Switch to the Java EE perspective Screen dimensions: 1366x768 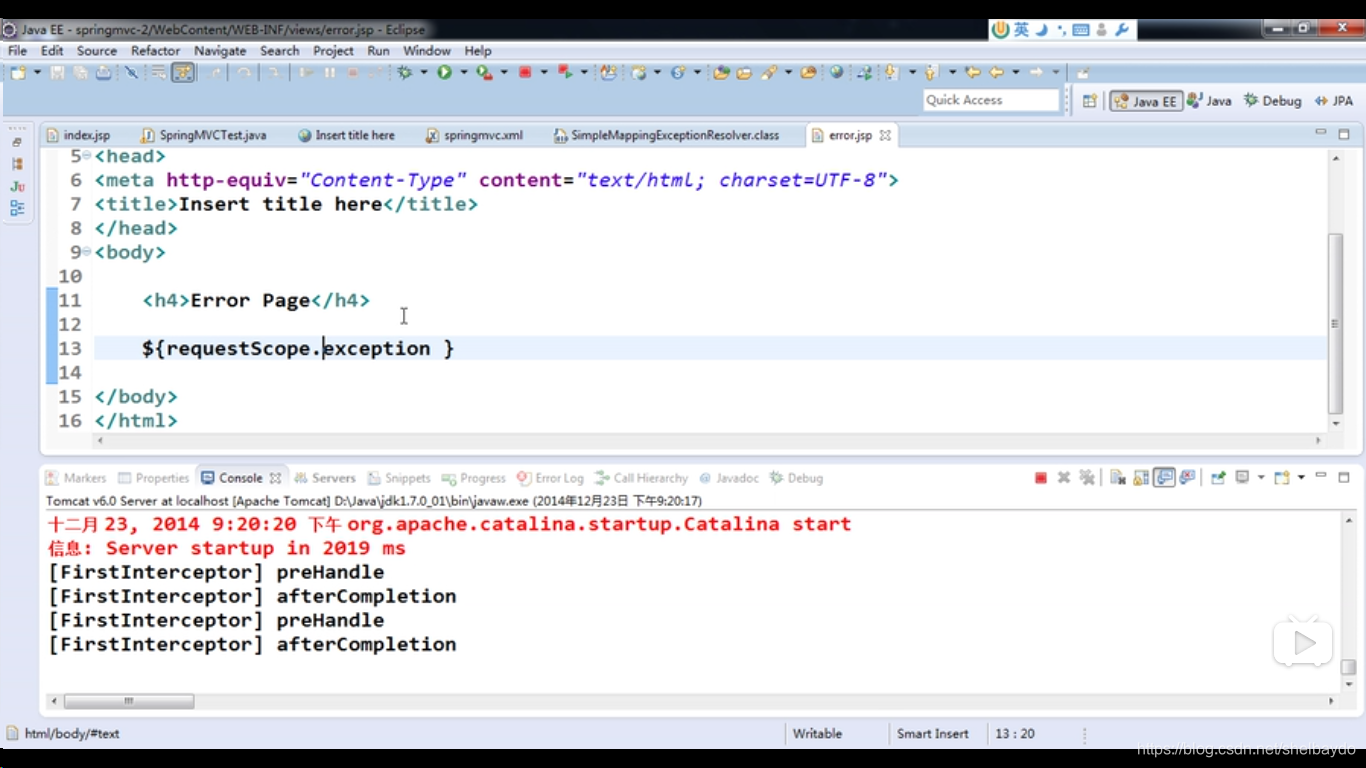coord(1146,101)
